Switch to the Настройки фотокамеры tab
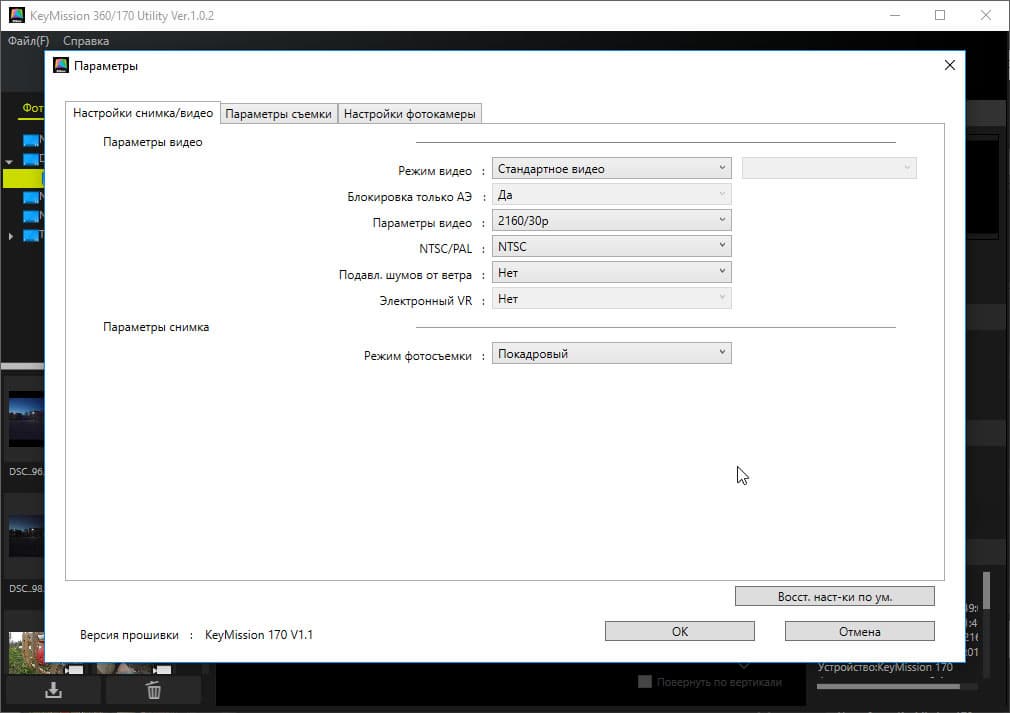Image resolution: width=1010 pixels, height=713 pixels. tap(410, 113)
